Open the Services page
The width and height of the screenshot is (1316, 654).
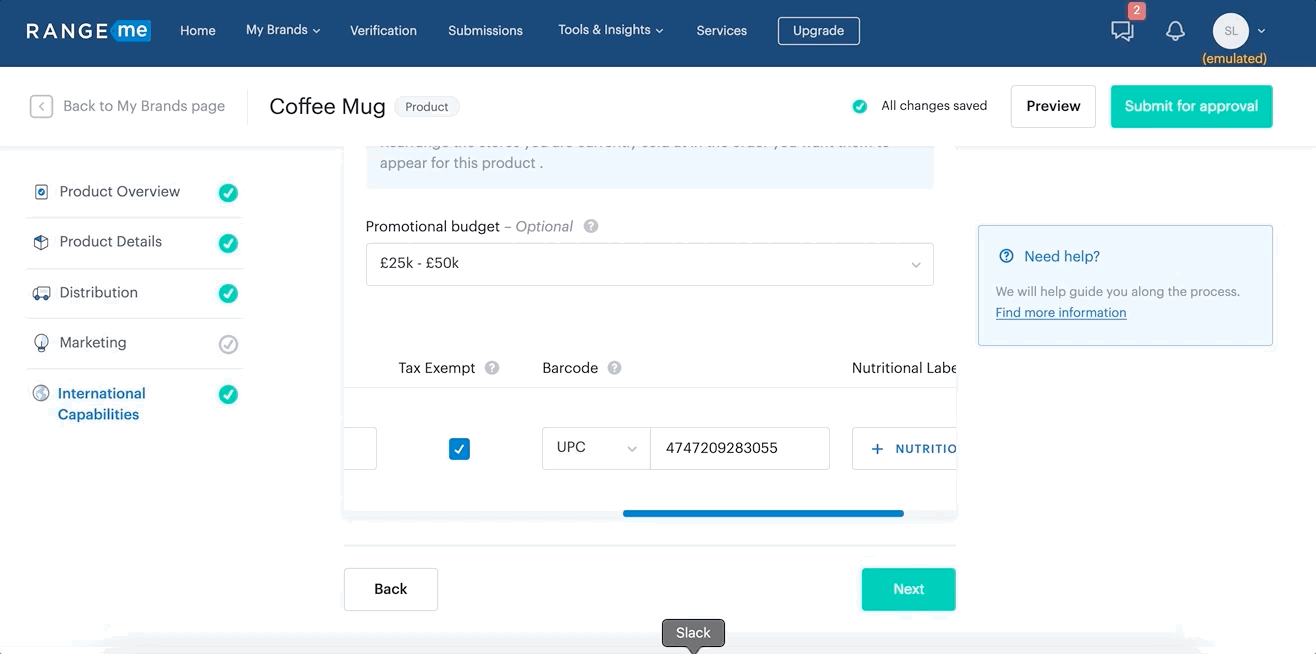tap(722, 30)
